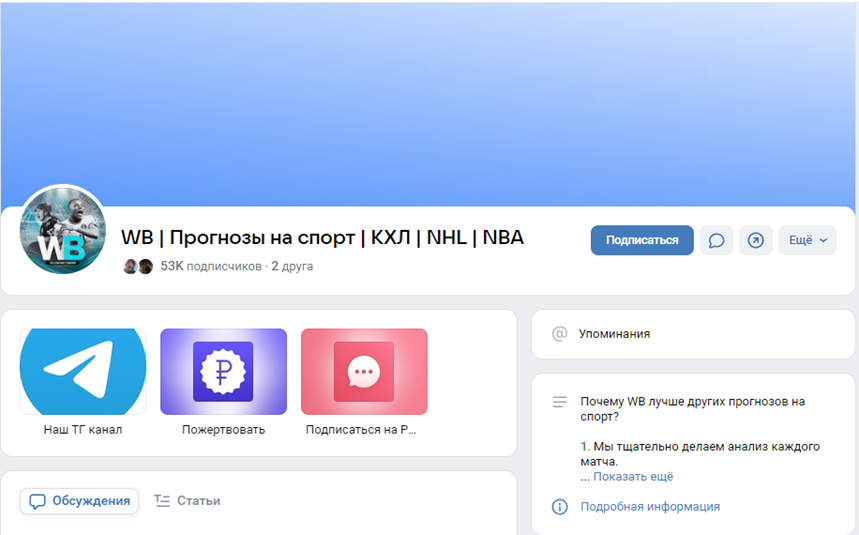Image resolution: width=859 pixels, height=535 pixels.
Task: Switch to the Статьи tab
Action: (187, 501)
